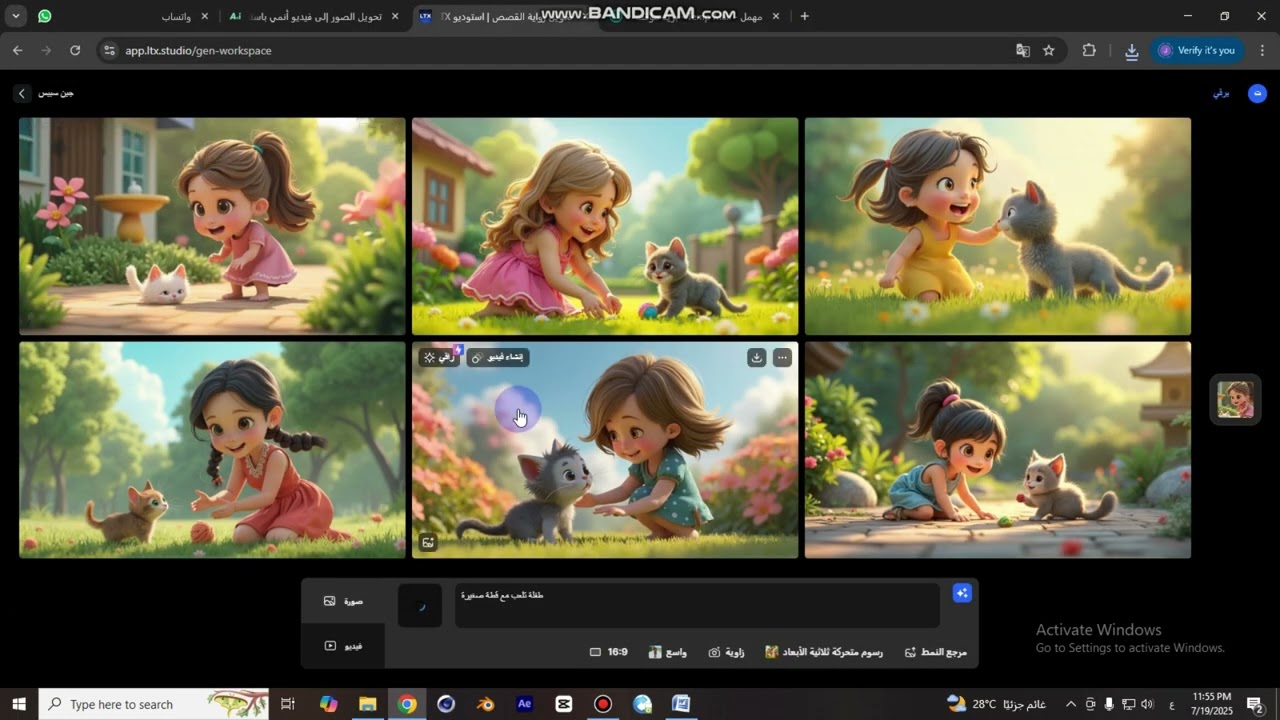Open the واسع wide shot selector
The width and height of the screenshot is (1280, 720).
point(668,652)
